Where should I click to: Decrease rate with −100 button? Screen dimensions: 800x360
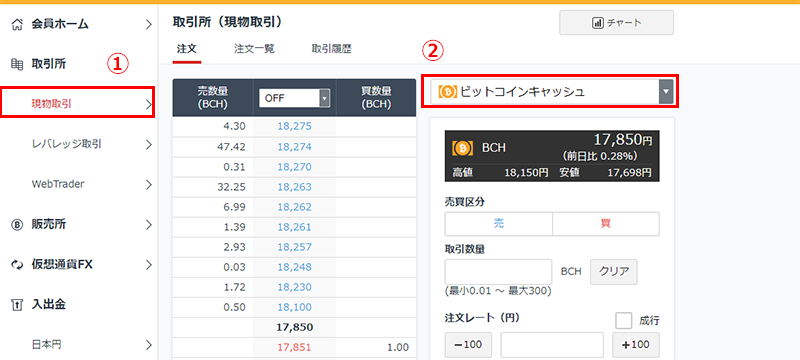point(468,345)
